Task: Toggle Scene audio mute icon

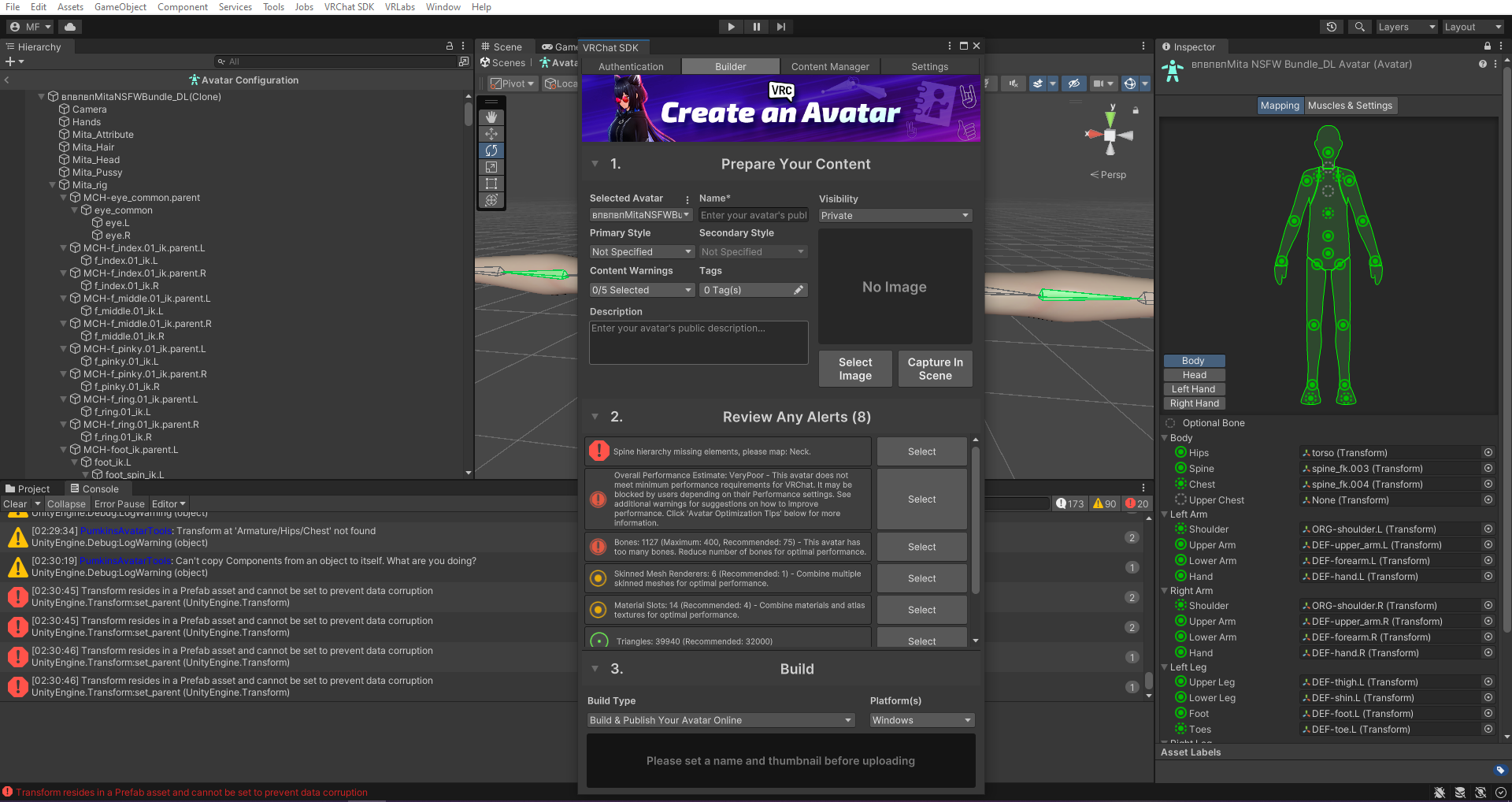Action: pos(1014,84)
